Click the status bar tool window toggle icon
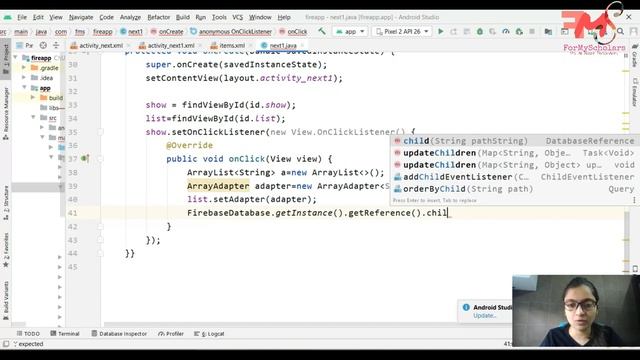640x360 pixels. point(5,344)
